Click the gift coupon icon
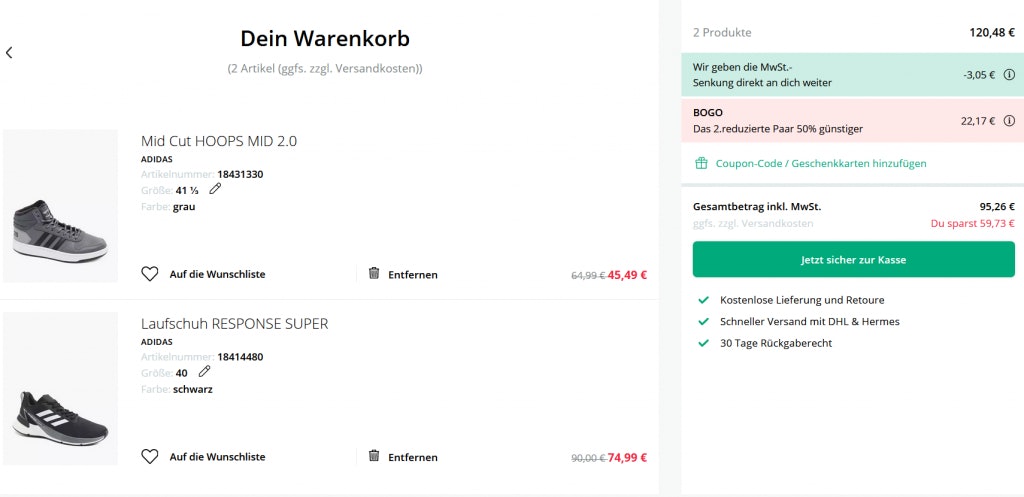Viewport: 1024px width, 497px height. [x=701, y=163]
